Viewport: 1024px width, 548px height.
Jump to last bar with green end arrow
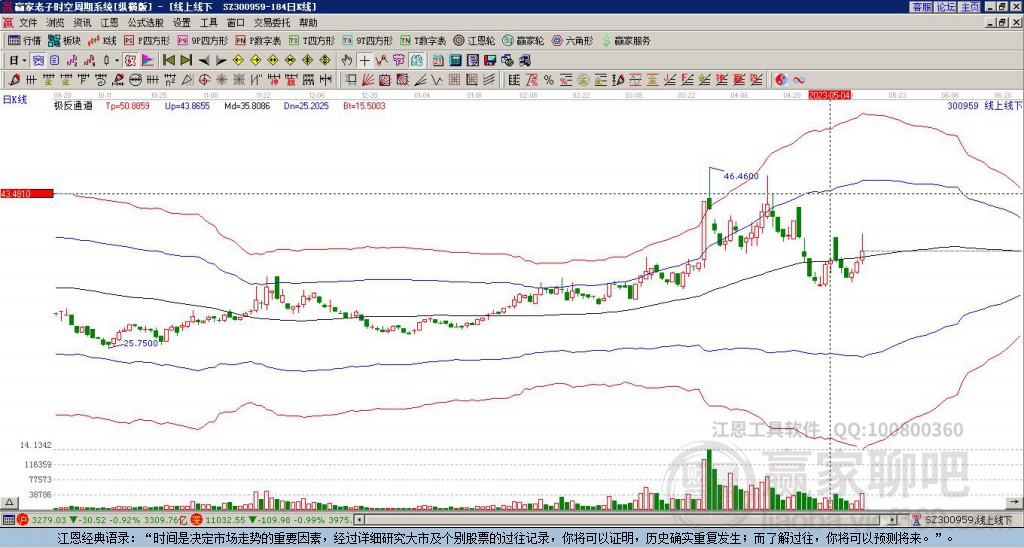(186, 61)
